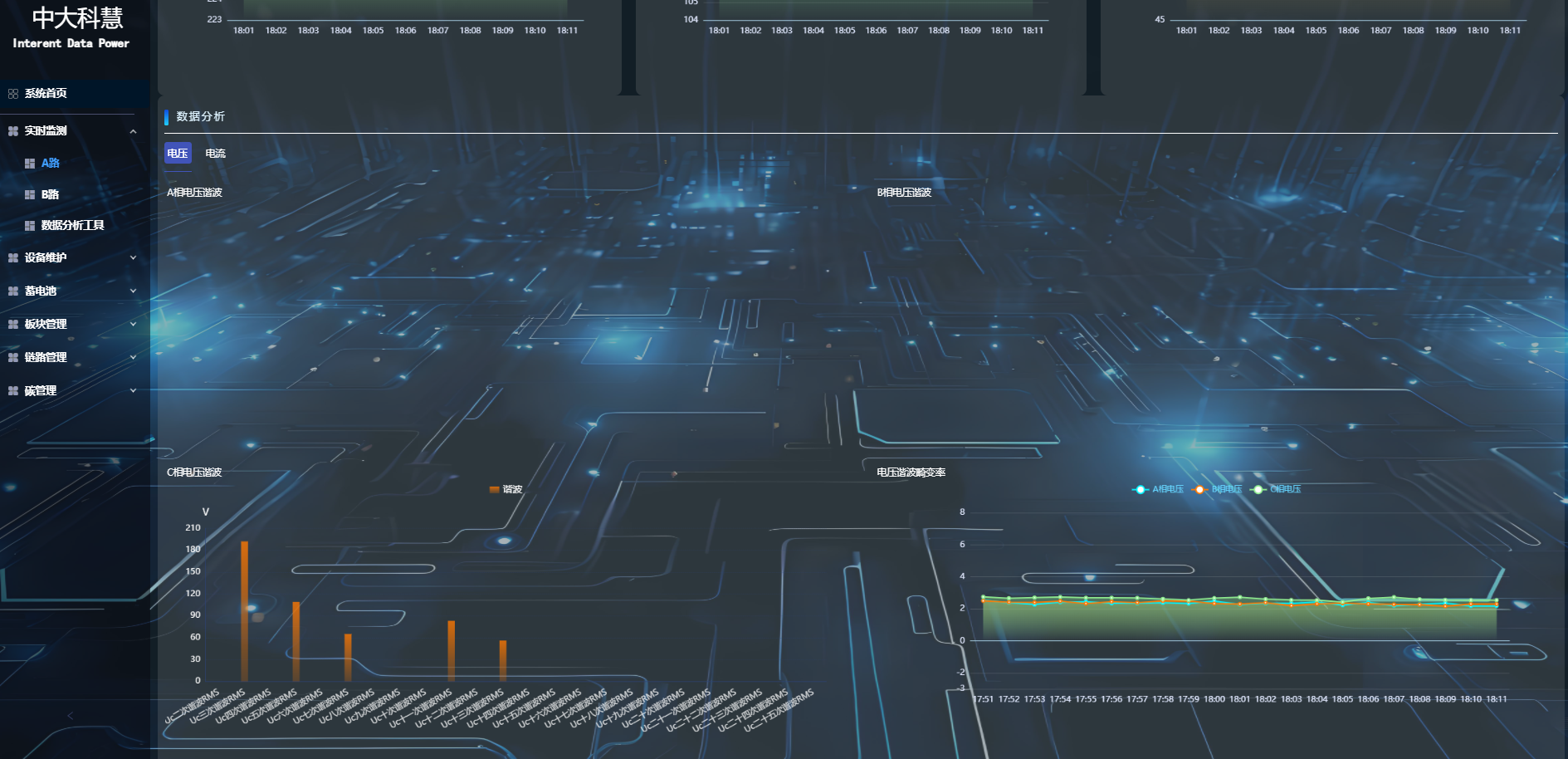Expand the 板块管理 menu chevron
The width and height of the screenshot is (1568, 759).
click(134, 324)
